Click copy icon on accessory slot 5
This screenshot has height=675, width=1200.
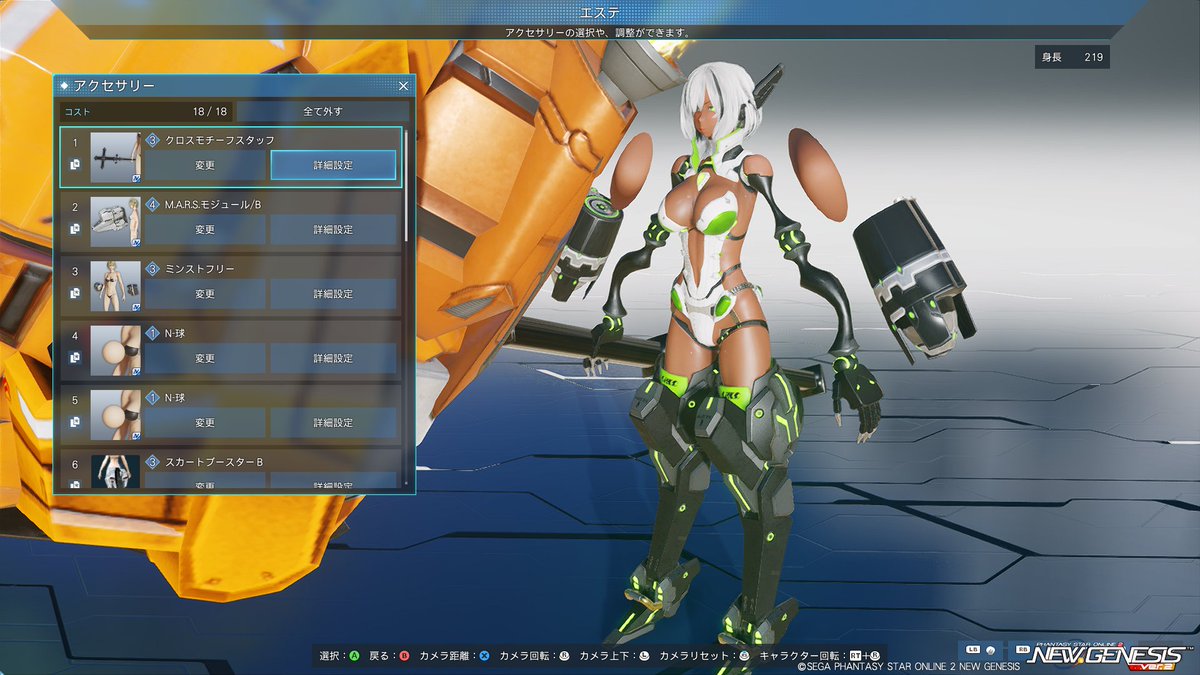75,422
